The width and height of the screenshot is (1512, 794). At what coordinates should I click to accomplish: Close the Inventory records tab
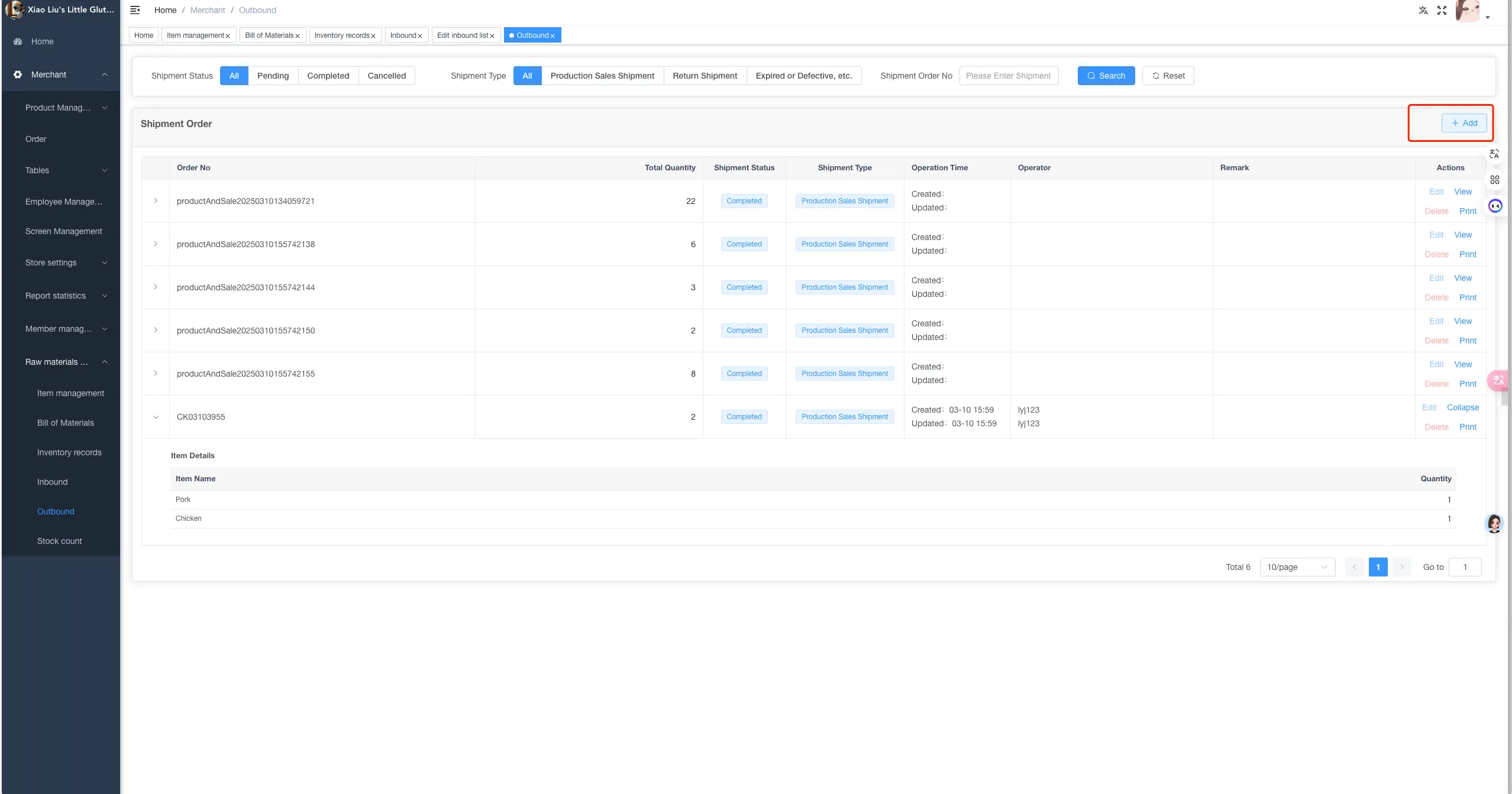point(373,36)
